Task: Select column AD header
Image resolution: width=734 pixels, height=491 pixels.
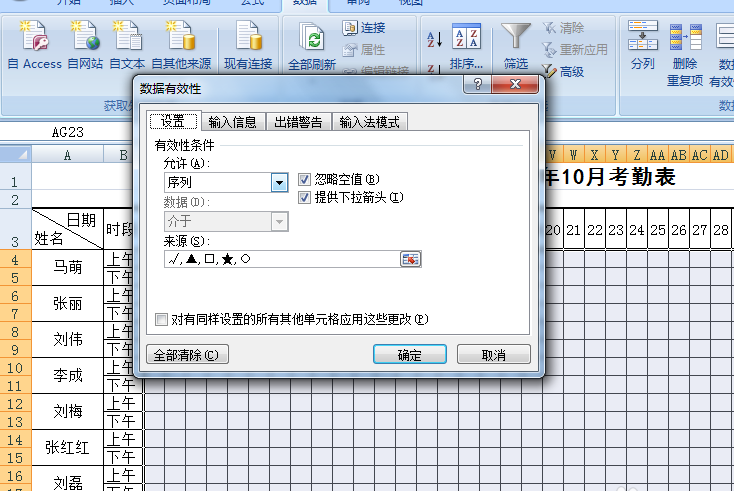Action: coord(720,155)
